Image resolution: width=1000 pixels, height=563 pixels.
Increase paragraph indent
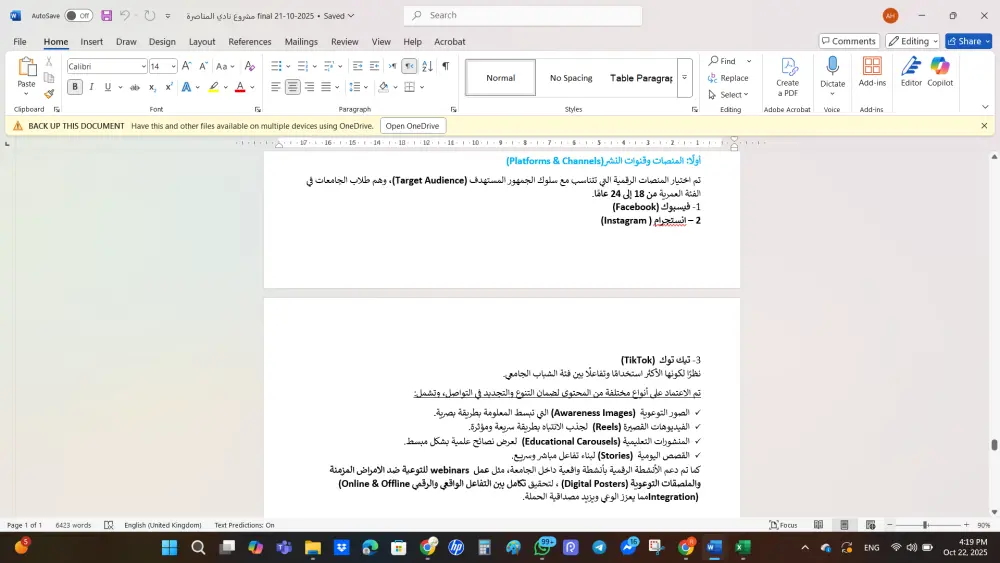(374, 66)
